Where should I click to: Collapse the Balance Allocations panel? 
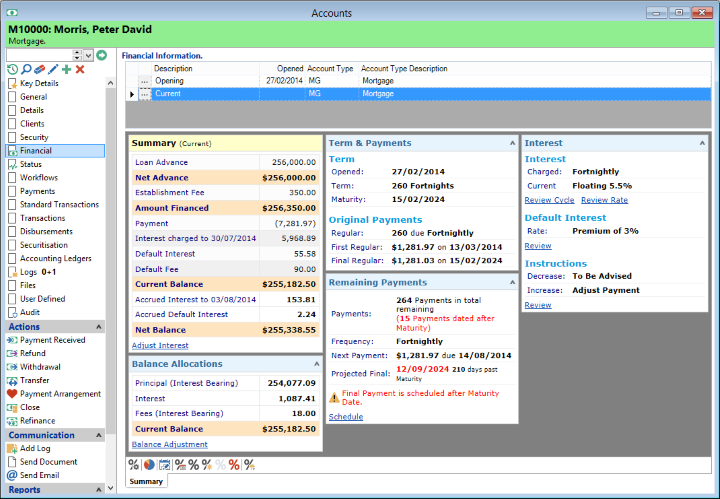click(x=316, y=364)
